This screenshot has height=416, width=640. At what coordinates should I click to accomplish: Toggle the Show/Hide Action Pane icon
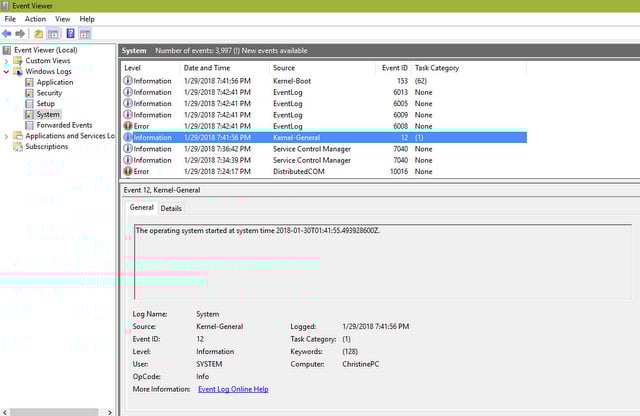[x=85, y=34]
